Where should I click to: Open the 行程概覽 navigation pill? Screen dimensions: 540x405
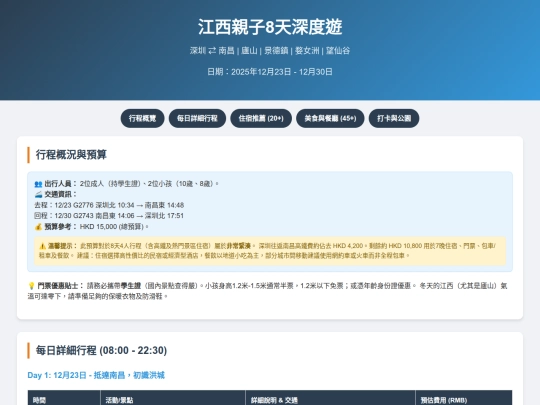142,118
